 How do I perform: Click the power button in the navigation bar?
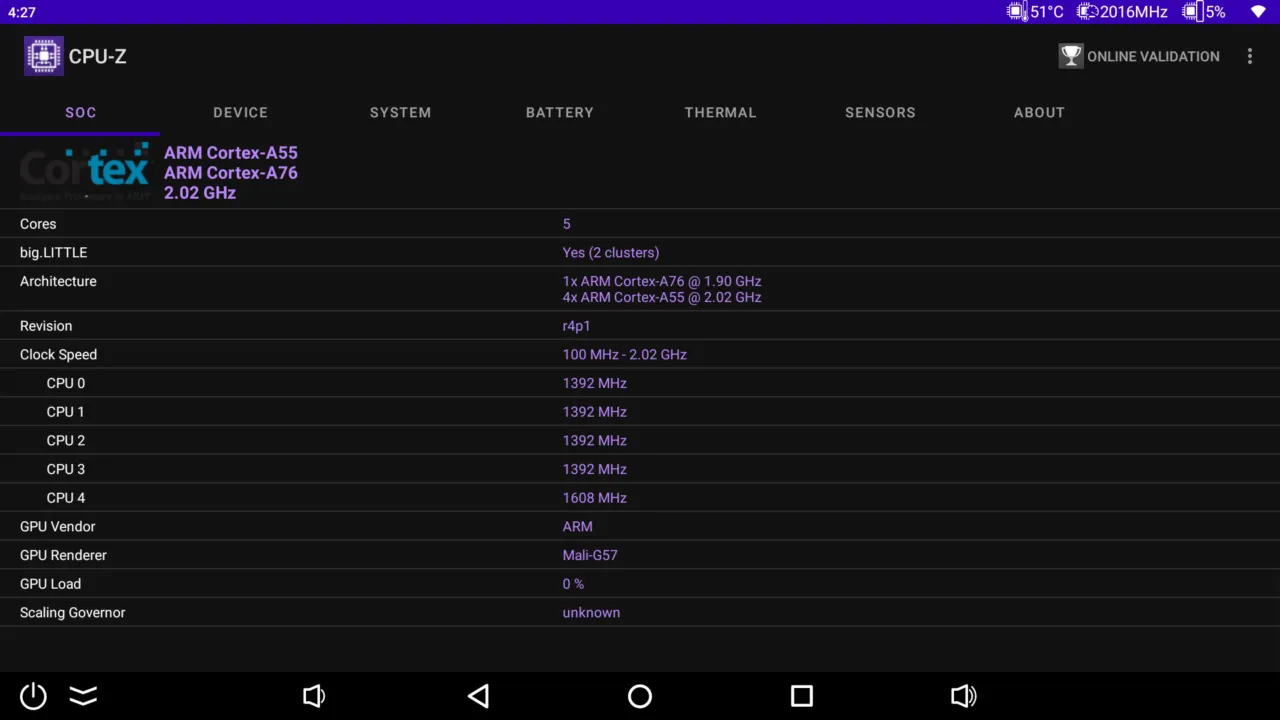[x=32, y=696]
